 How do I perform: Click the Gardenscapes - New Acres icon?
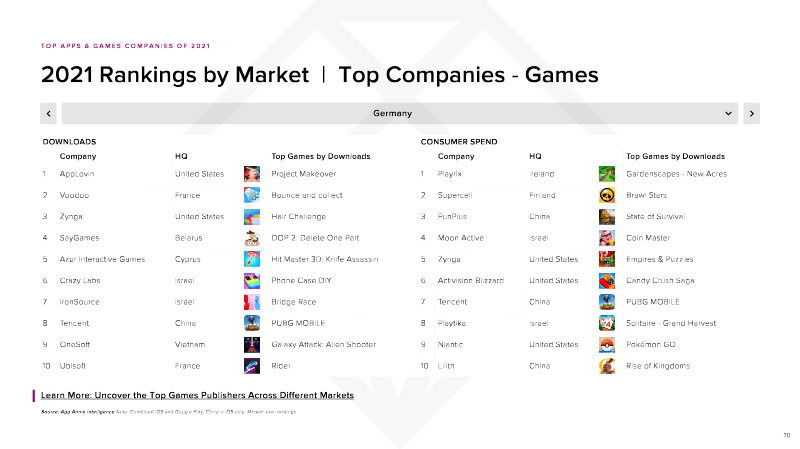[x=607, y=174]
